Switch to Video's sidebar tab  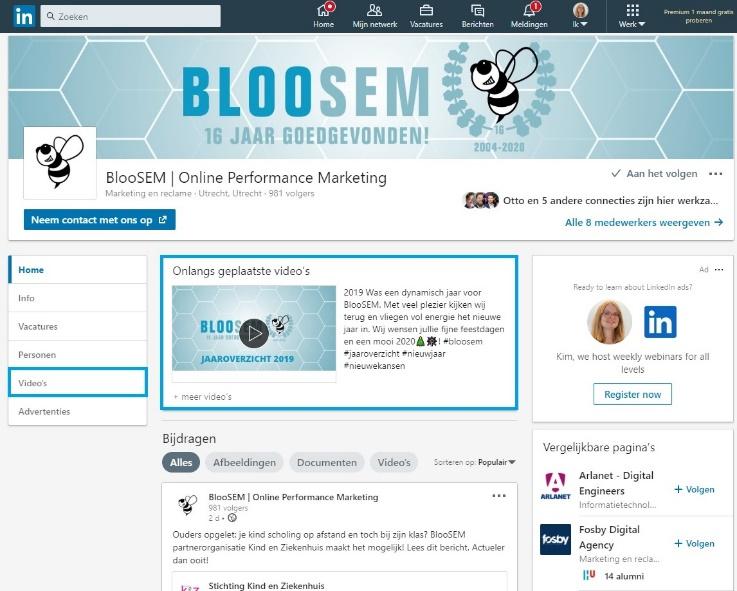[x=78, y=383]
